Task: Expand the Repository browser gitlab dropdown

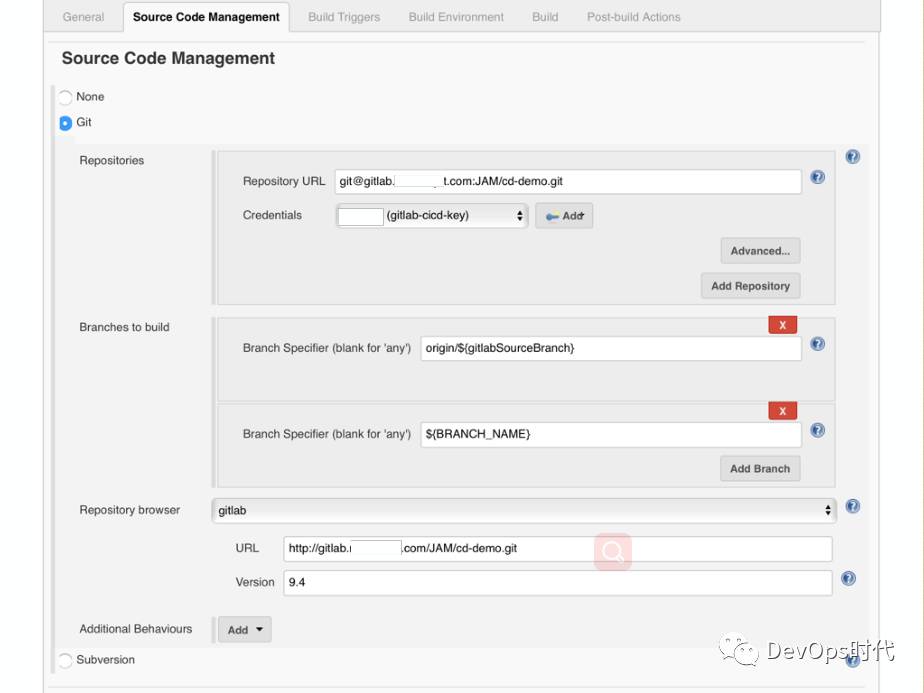Action: coord(525,510)
